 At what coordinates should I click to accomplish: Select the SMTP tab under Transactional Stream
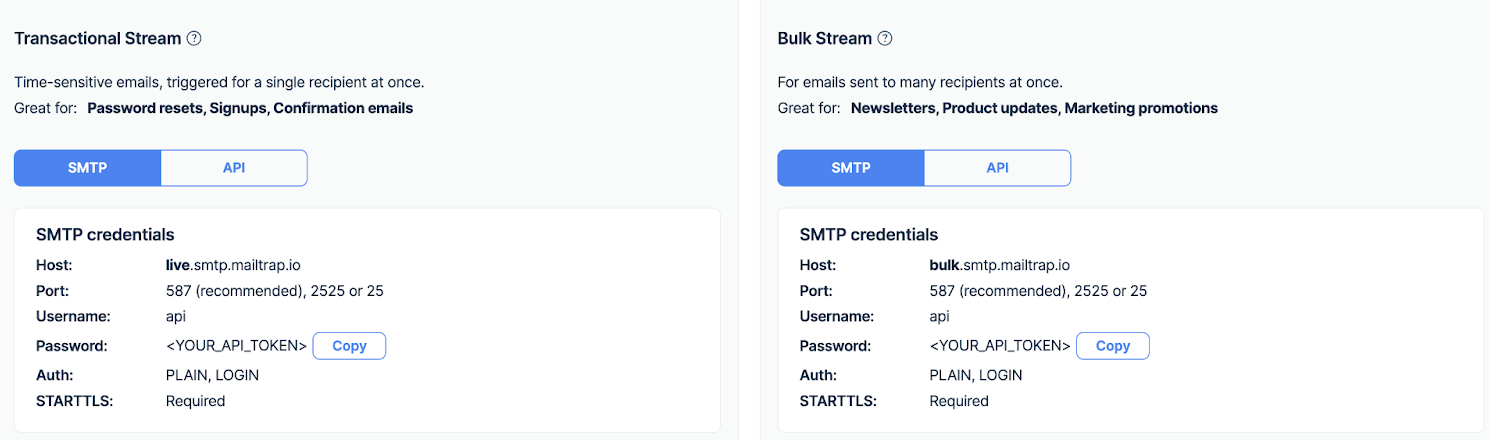pos(87,168)
